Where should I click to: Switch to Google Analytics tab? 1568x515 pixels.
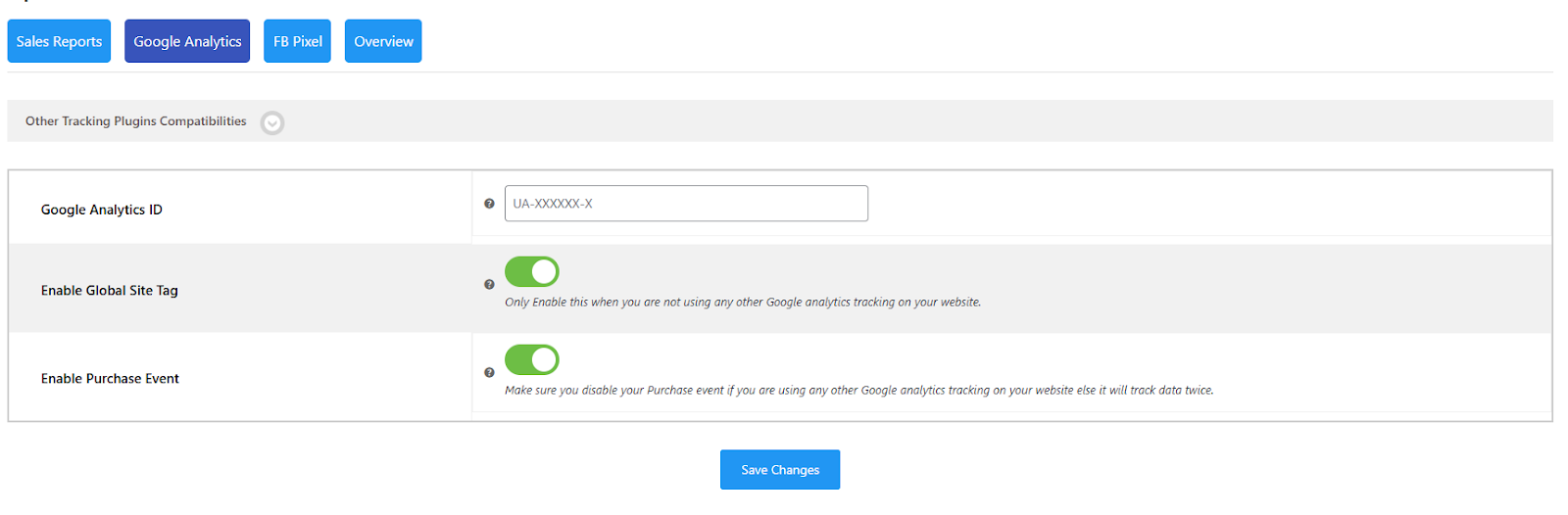(187, 41)
